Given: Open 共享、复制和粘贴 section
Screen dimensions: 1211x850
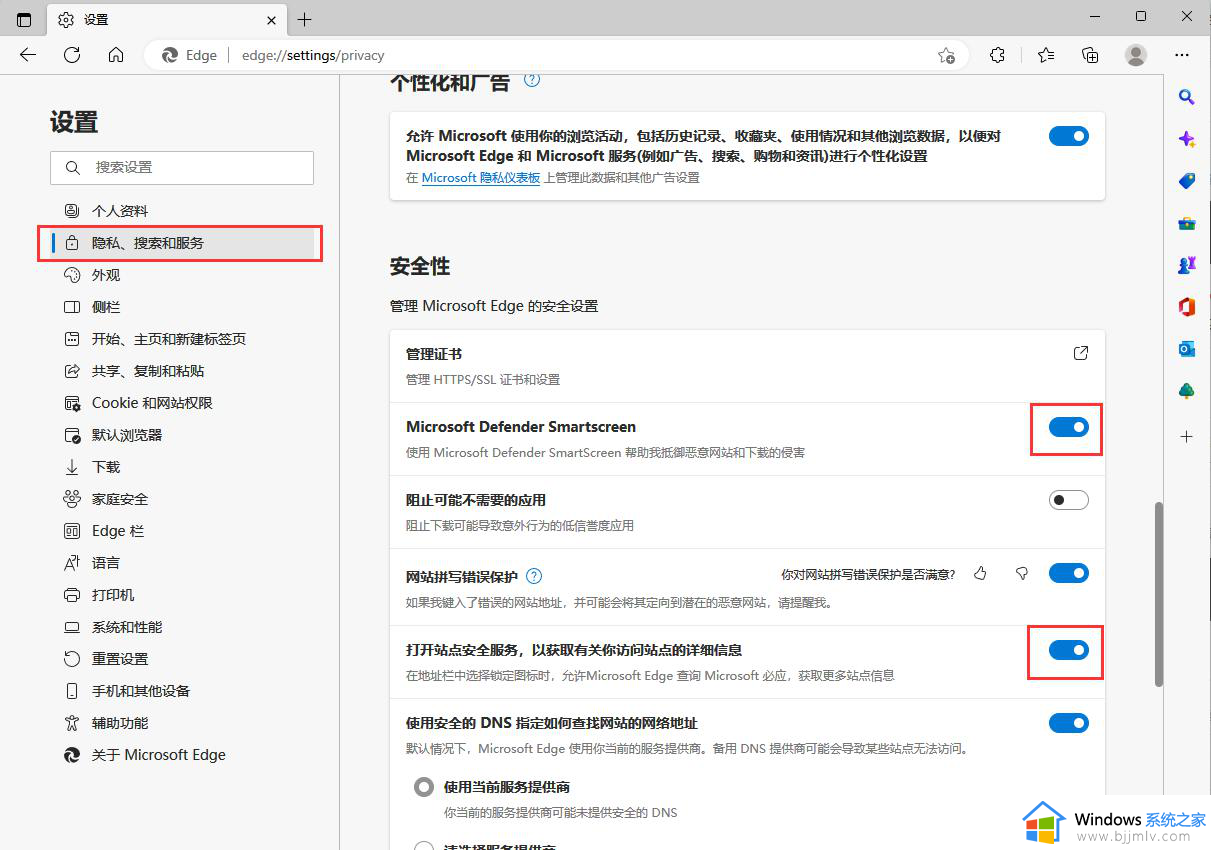Looking at the screenshot, I should click(x=182, y=371).
